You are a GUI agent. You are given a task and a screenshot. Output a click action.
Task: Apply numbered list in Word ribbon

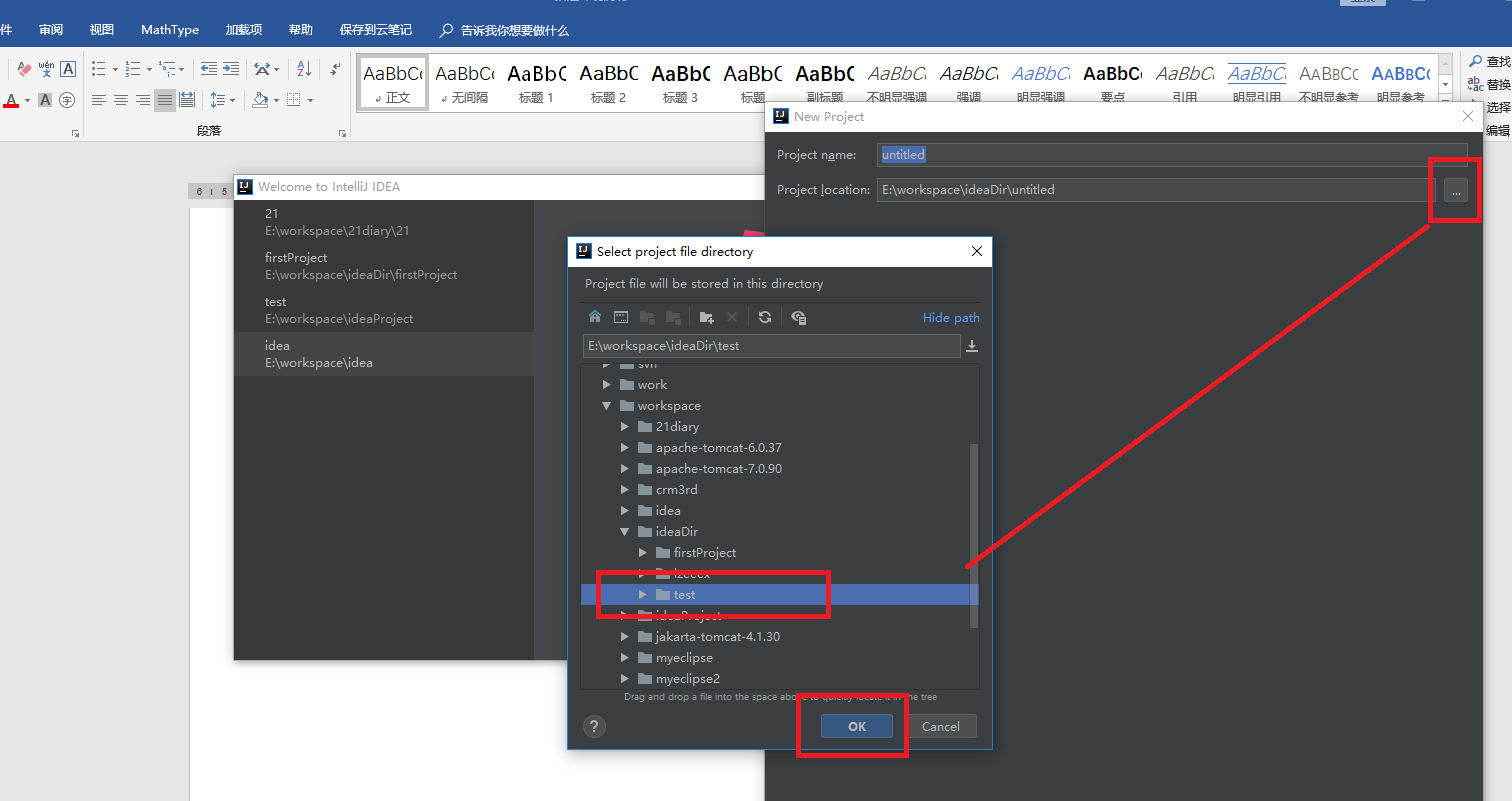(x=133, y=69)
